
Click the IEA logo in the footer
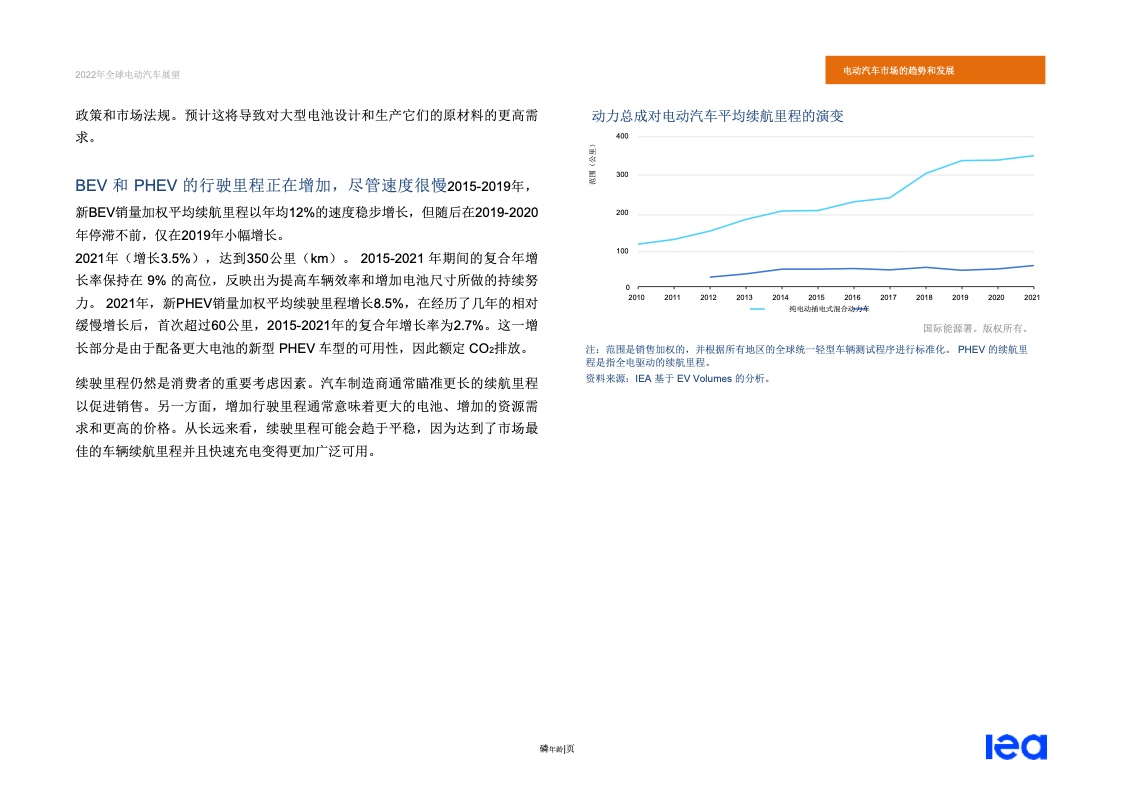click(1015, 747)
